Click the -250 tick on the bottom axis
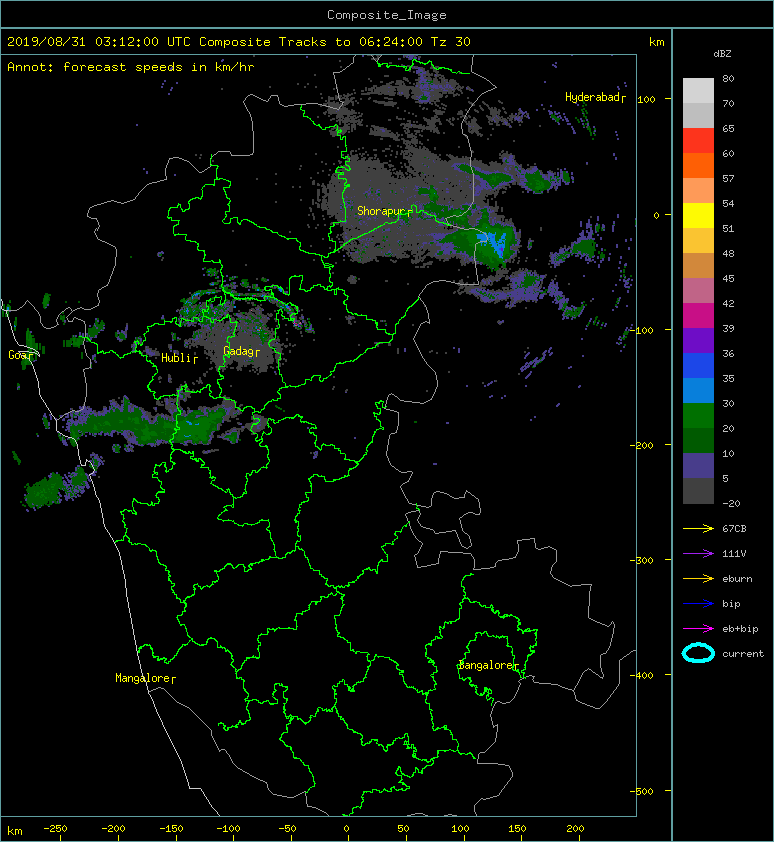The height and width of the screenshot is (842, 774). click(x=55, y=829)
